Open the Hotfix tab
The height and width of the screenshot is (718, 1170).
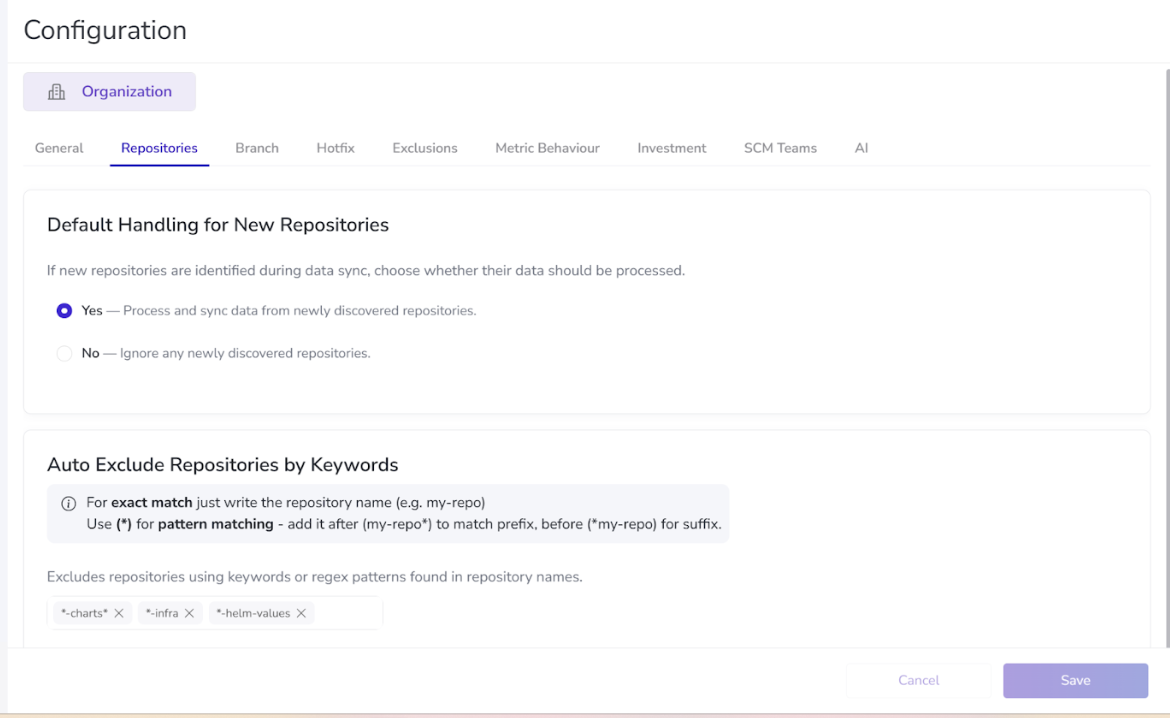pyautogui.click(x=335, y=148)
